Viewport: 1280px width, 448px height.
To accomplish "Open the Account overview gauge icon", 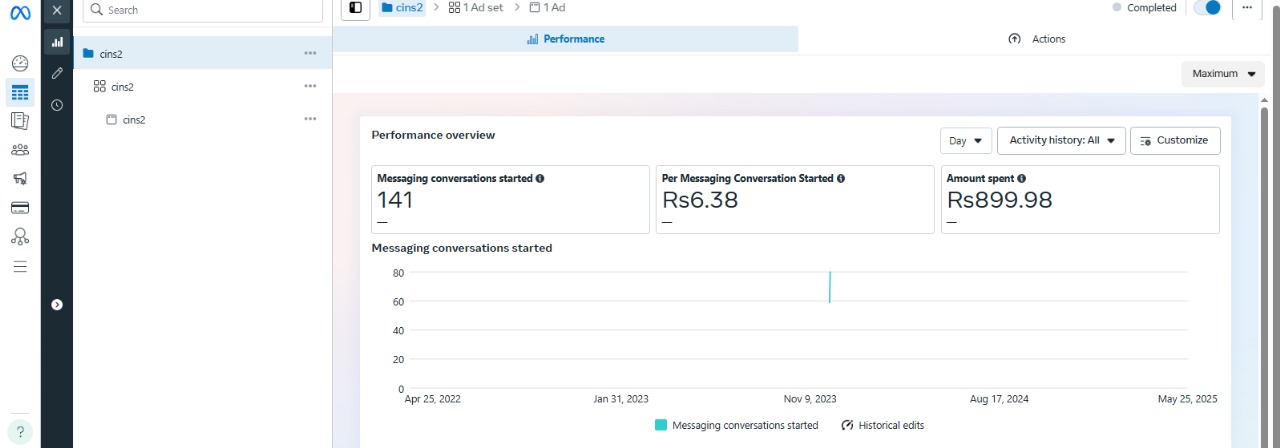I will pos(20,63).
